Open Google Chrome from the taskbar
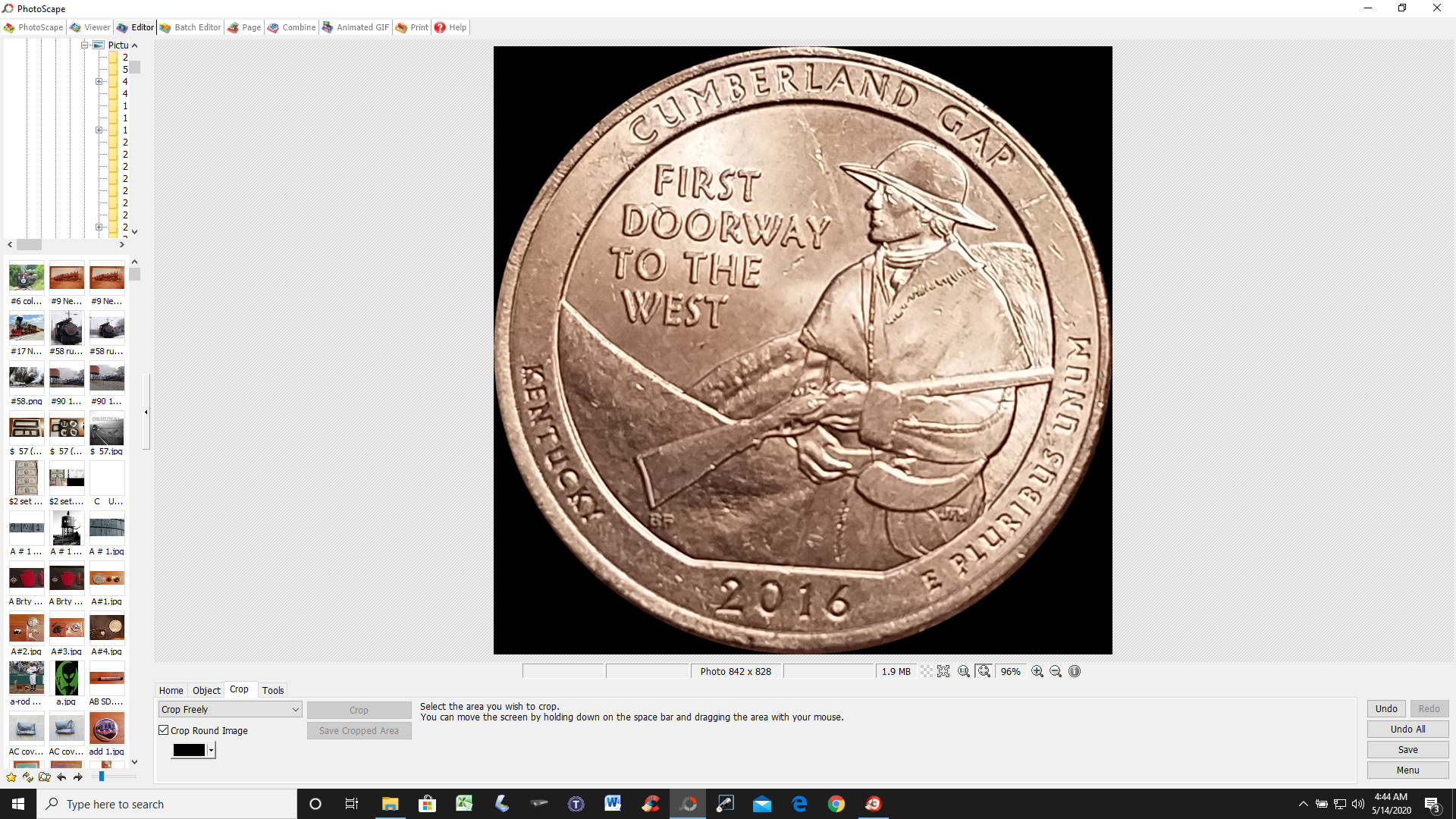1456x819 pixels. pos(836,804)
